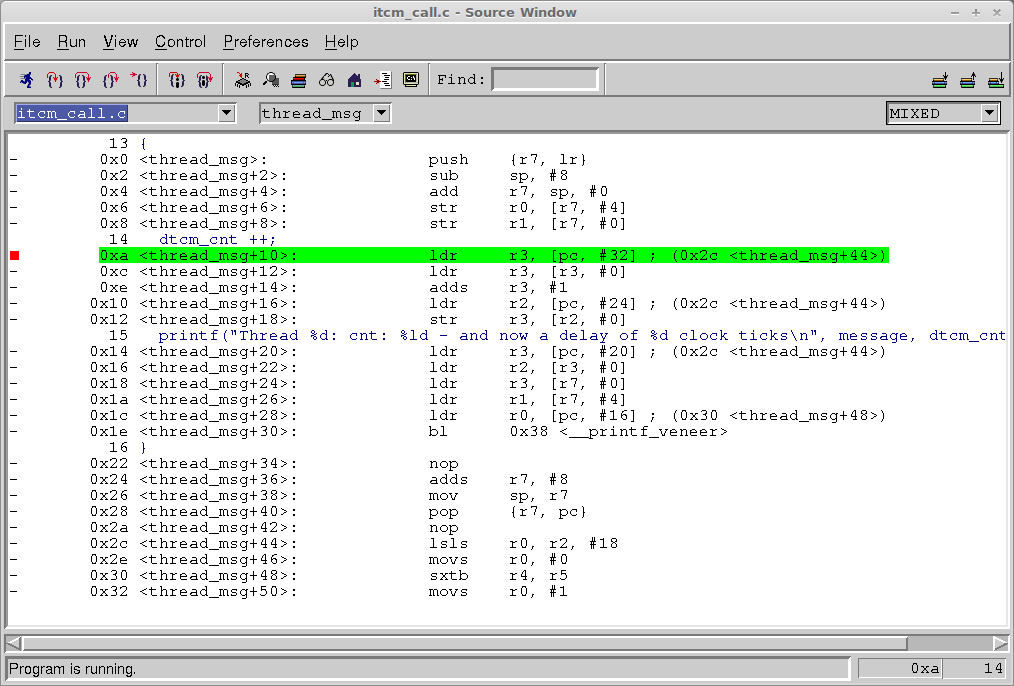Viewport: 1014px width, 686px height.
Task: Open the thread_msg function dropdown arrow
Action: coord(382,113)
